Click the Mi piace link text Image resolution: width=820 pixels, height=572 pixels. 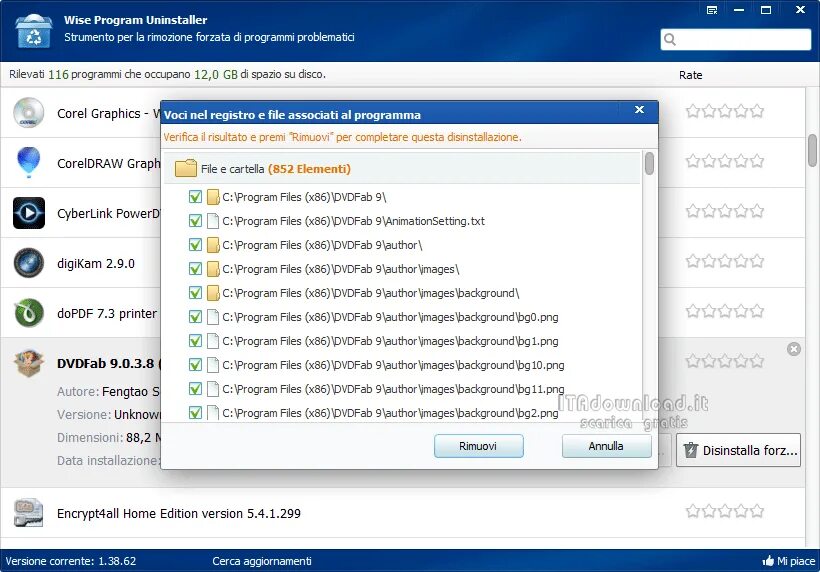click(x=796, y=561)
